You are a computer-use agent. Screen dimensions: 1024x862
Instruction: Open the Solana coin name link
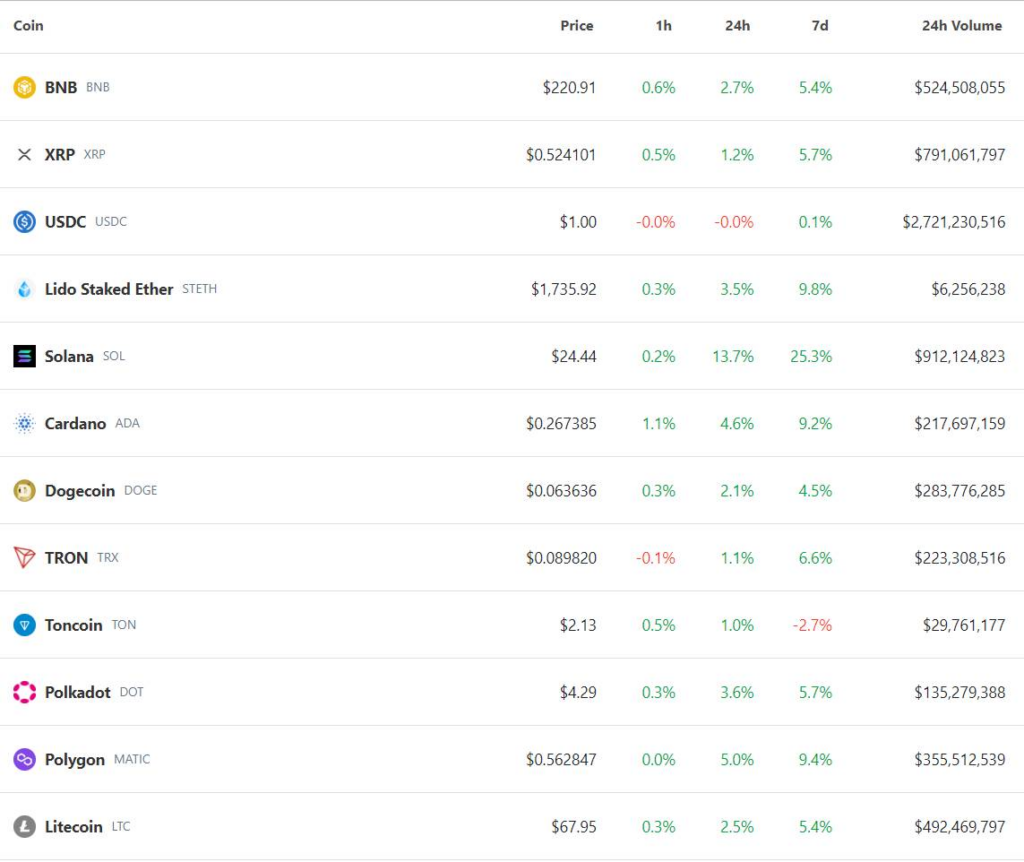(69, 356)
